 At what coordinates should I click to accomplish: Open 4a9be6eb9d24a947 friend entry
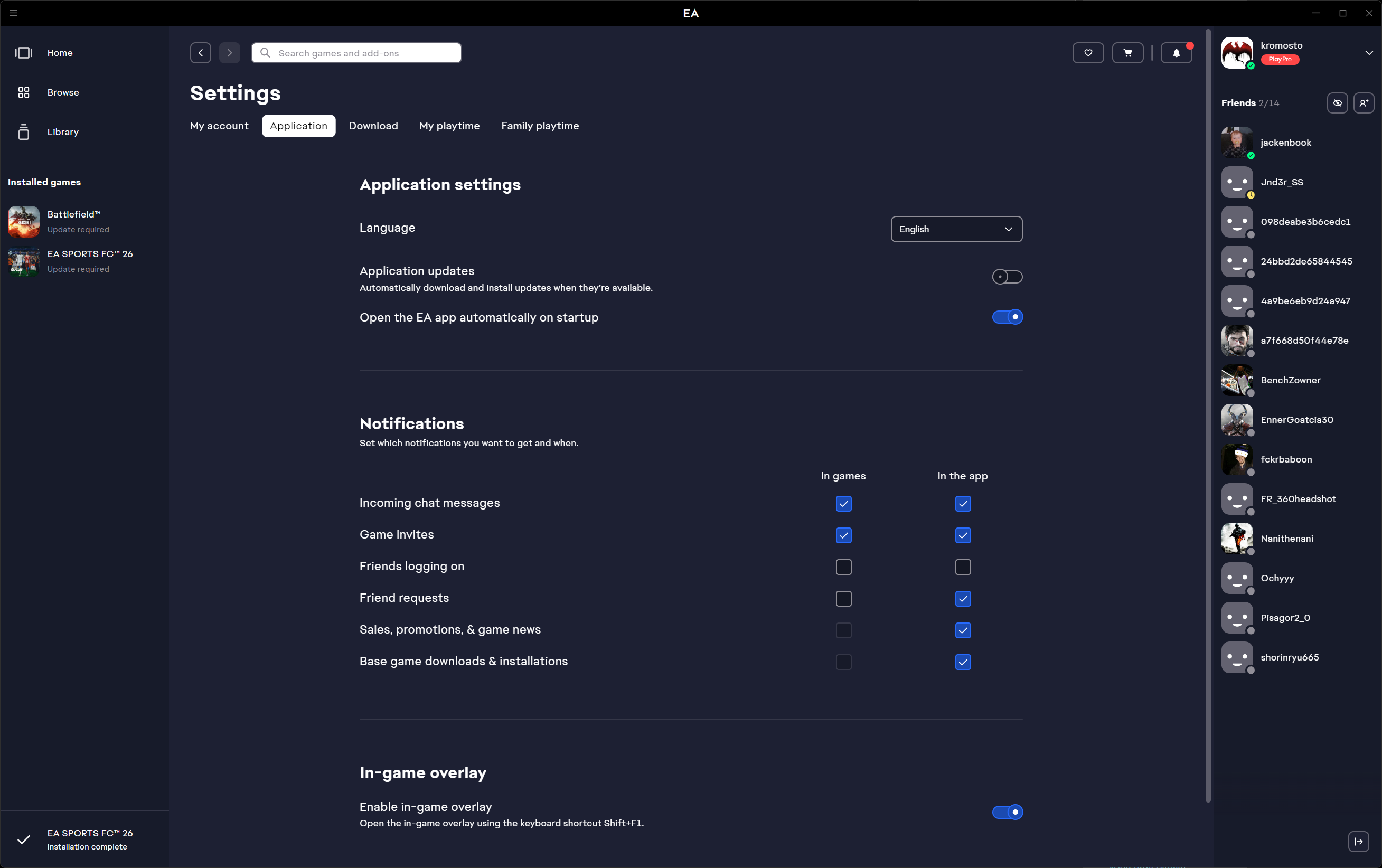[x=1297, y=300]
